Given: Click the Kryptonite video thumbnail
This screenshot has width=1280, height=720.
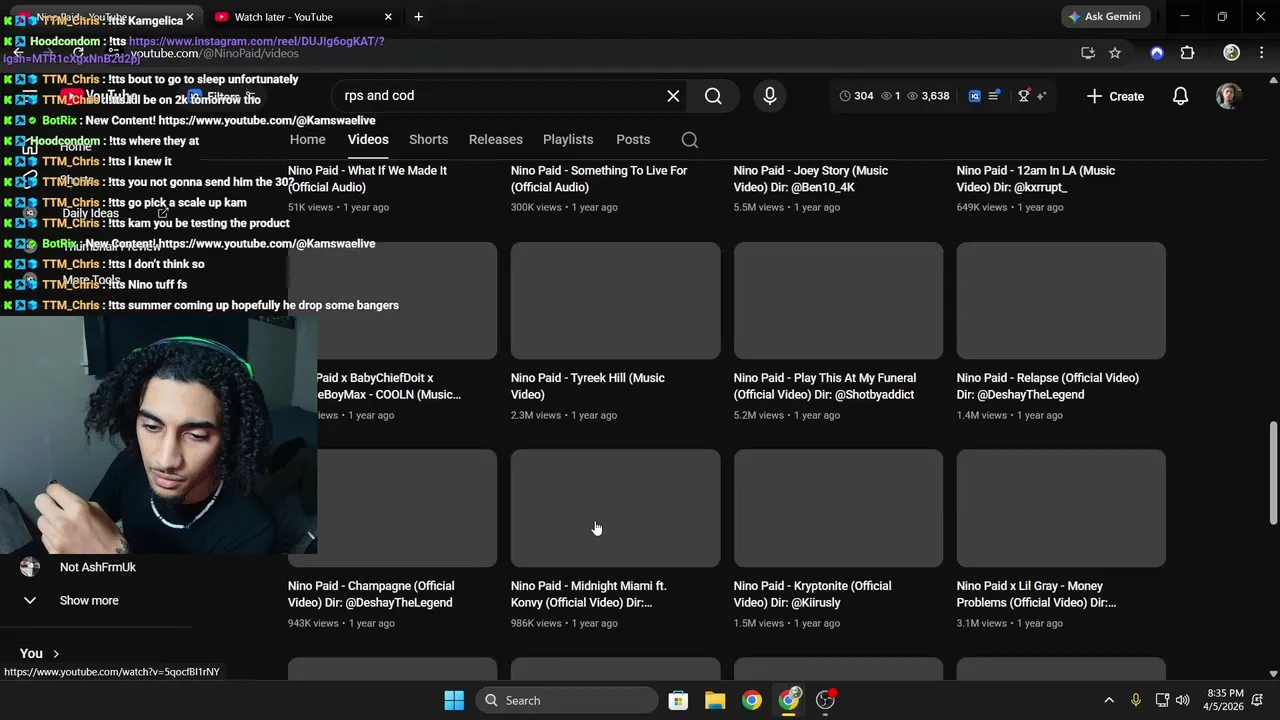Looking at the screenshot, I should point(838,508).
